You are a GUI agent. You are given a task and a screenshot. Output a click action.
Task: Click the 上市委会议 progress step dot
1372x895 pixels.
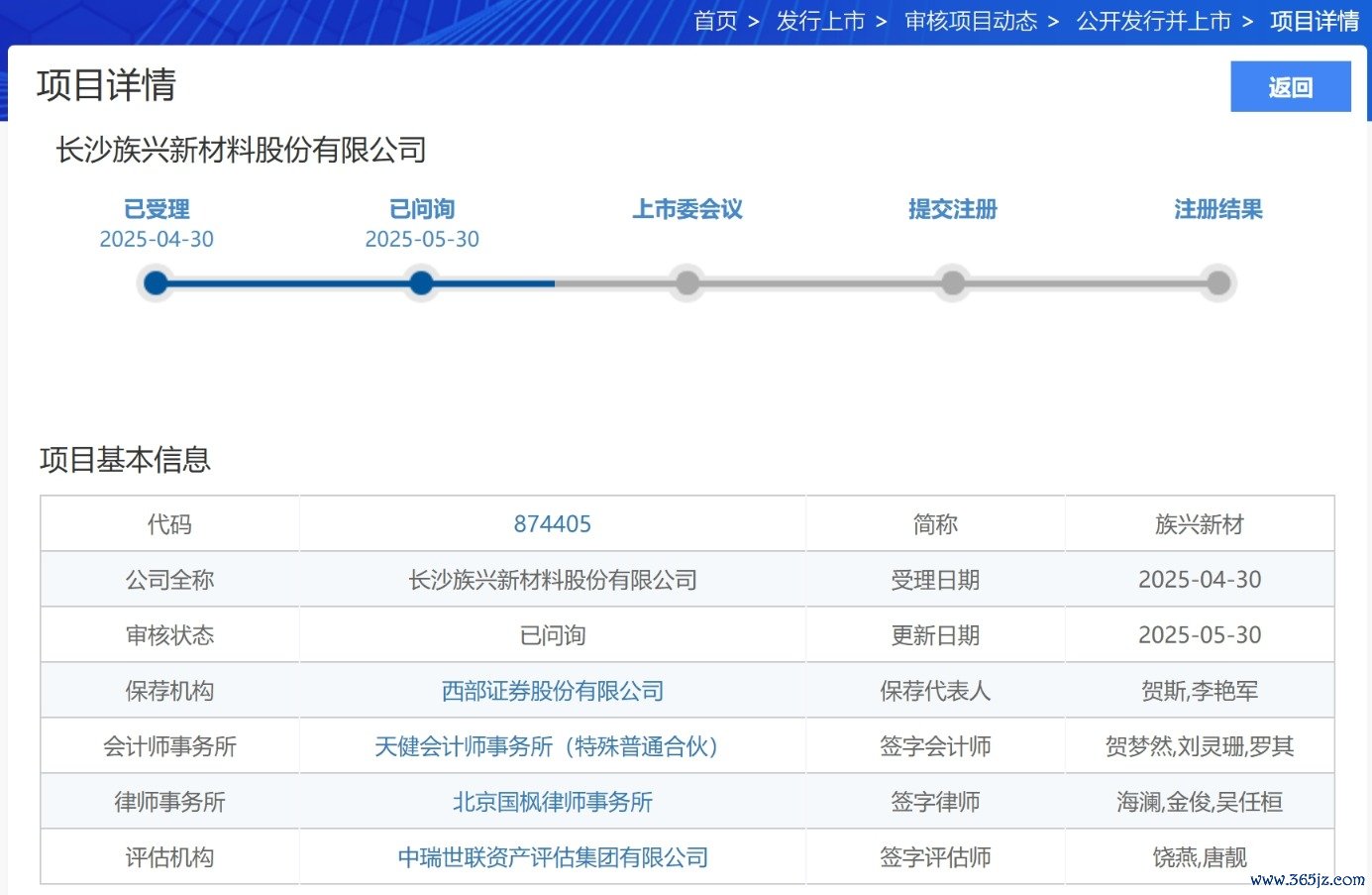pos(686,283)
